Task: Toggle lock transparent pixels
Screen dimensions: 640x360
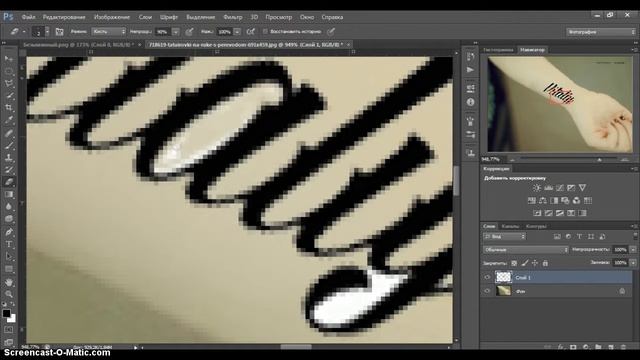Action: point(514,263)
